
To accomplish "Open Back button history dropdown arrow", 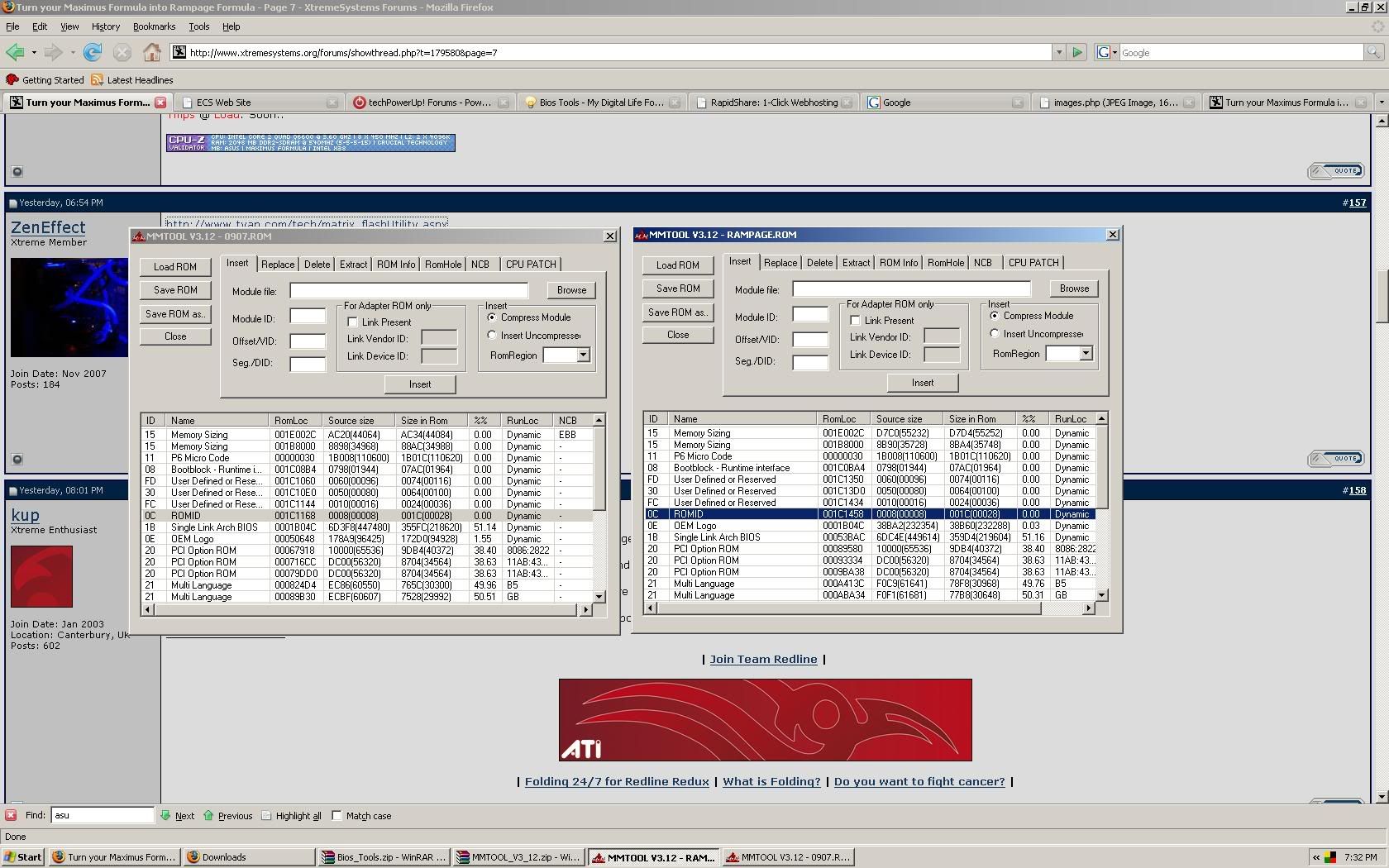I will click(34, 52).
